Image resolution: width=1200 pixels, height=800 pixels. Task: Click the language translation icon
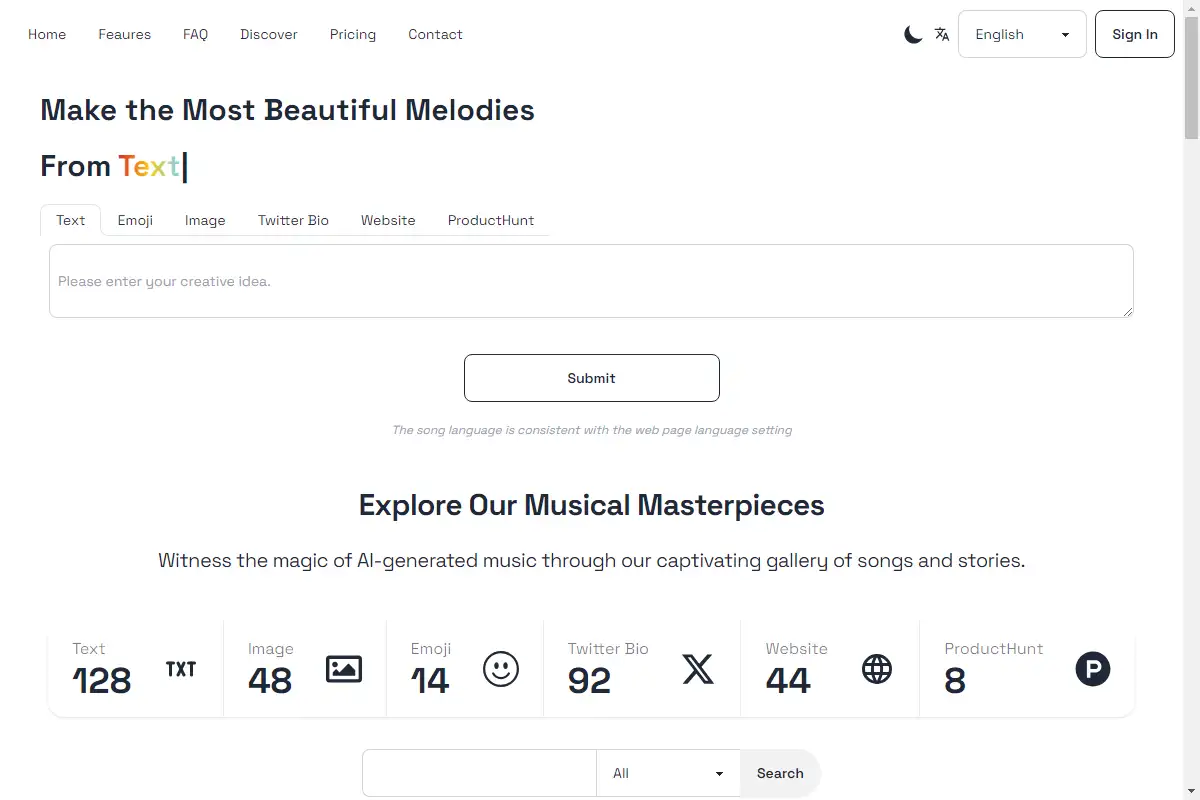click(941, 34)
